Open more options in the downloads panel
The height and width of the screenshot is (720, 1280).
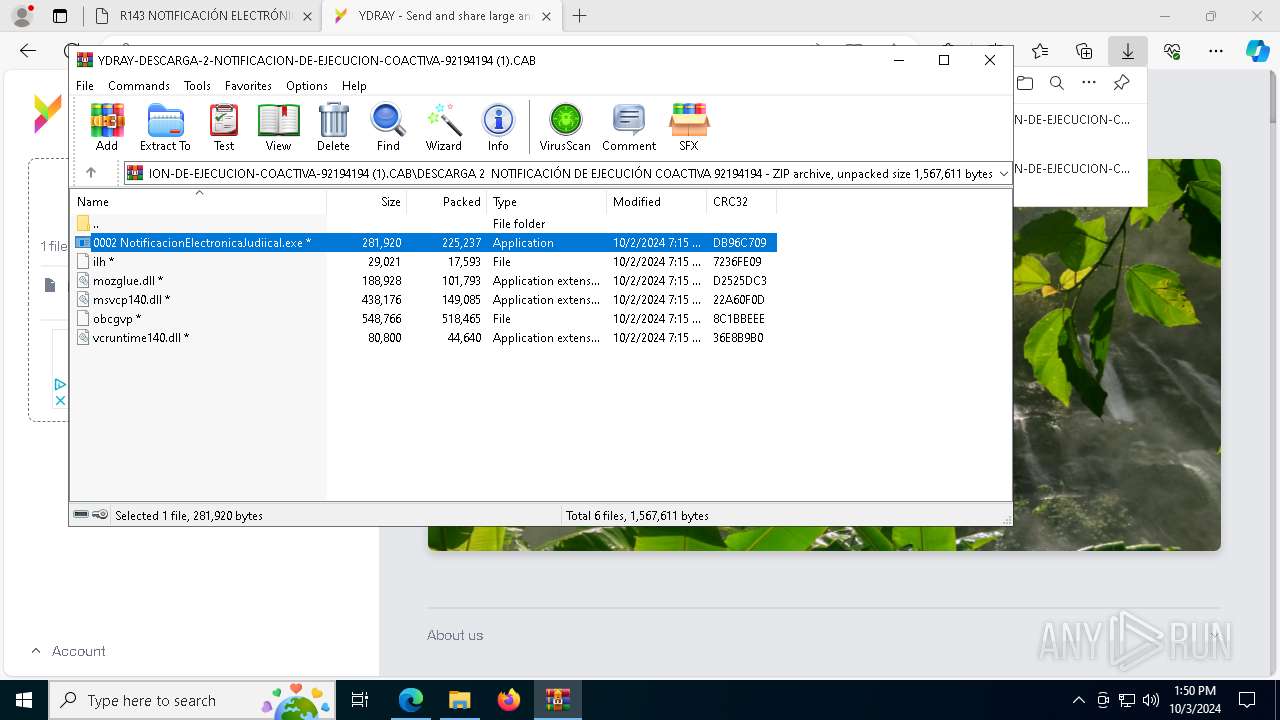[x=1089, y=83]
